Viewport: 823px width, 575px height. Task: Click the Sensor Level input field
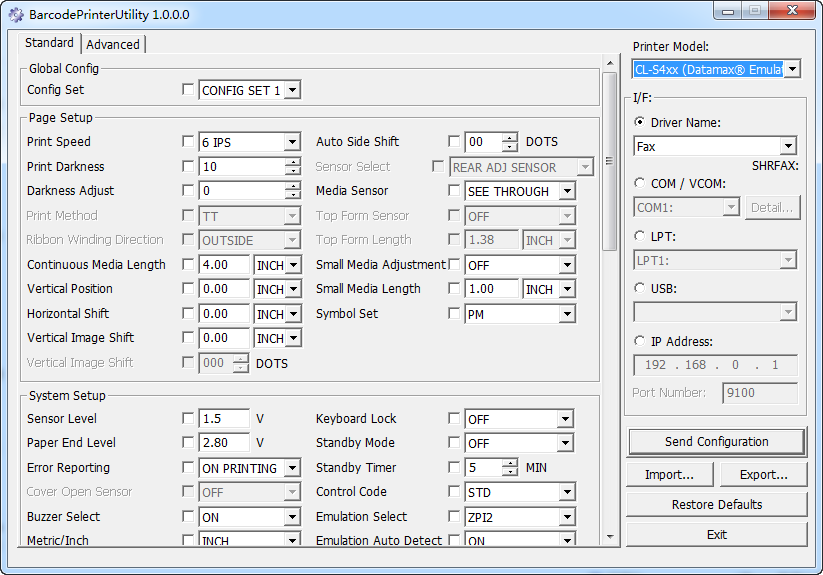[224, 419]
